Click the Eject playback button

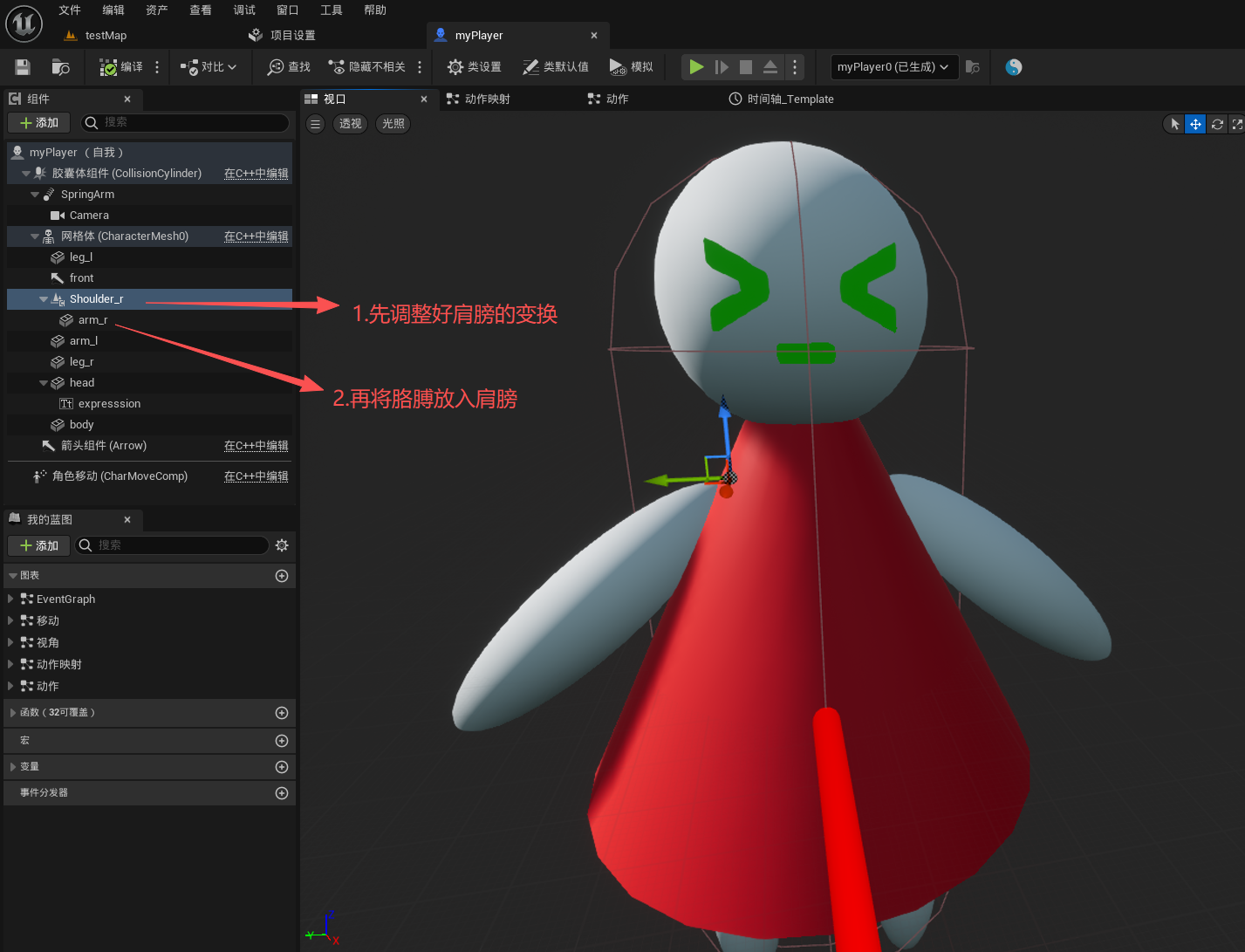click(x=770, y=67)
